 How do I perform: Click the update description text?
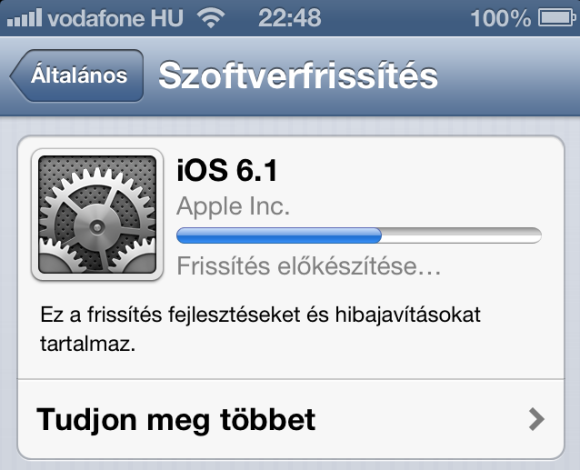(x=260, y=329)
